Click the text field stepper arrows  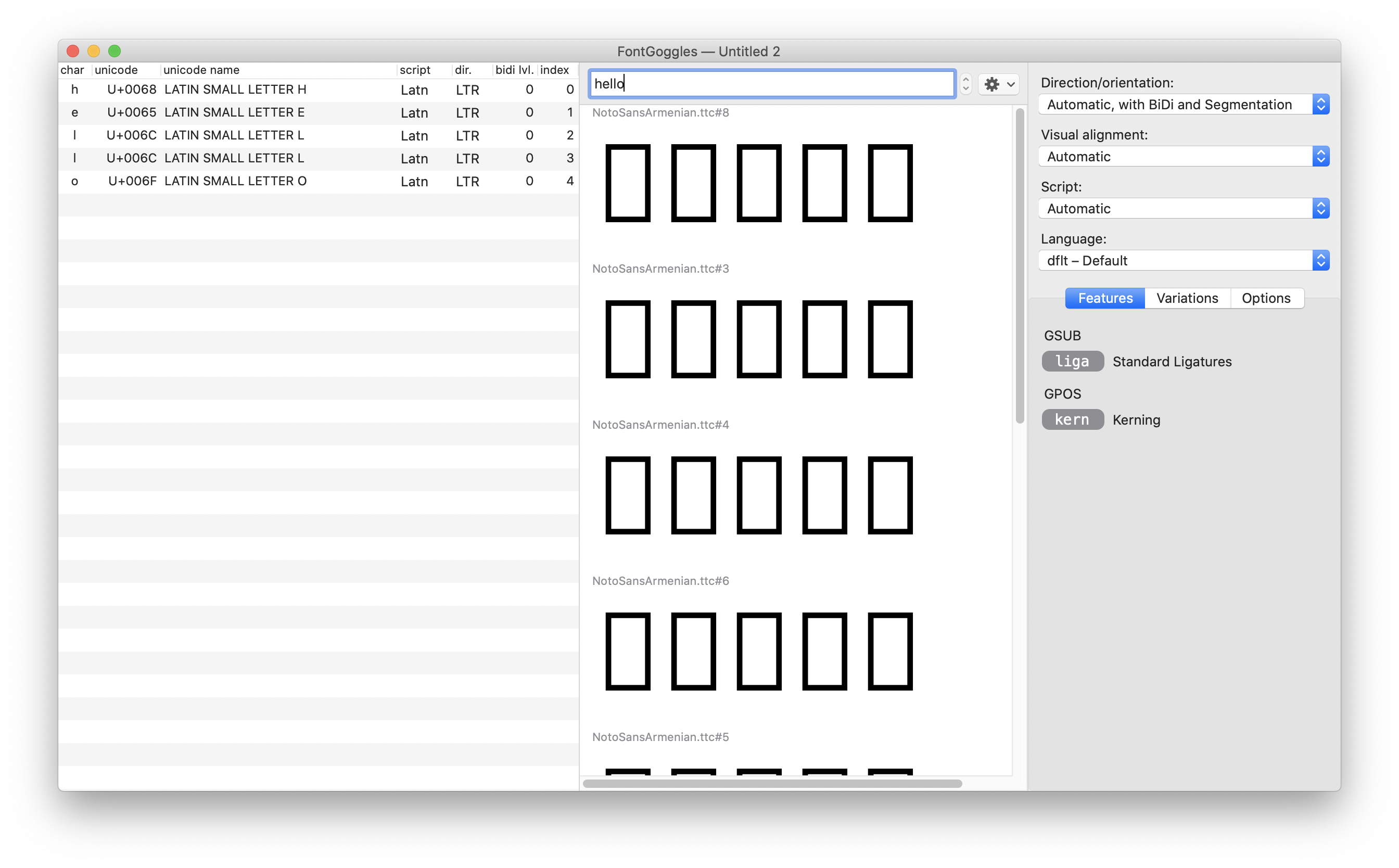(x=965, y=84)
